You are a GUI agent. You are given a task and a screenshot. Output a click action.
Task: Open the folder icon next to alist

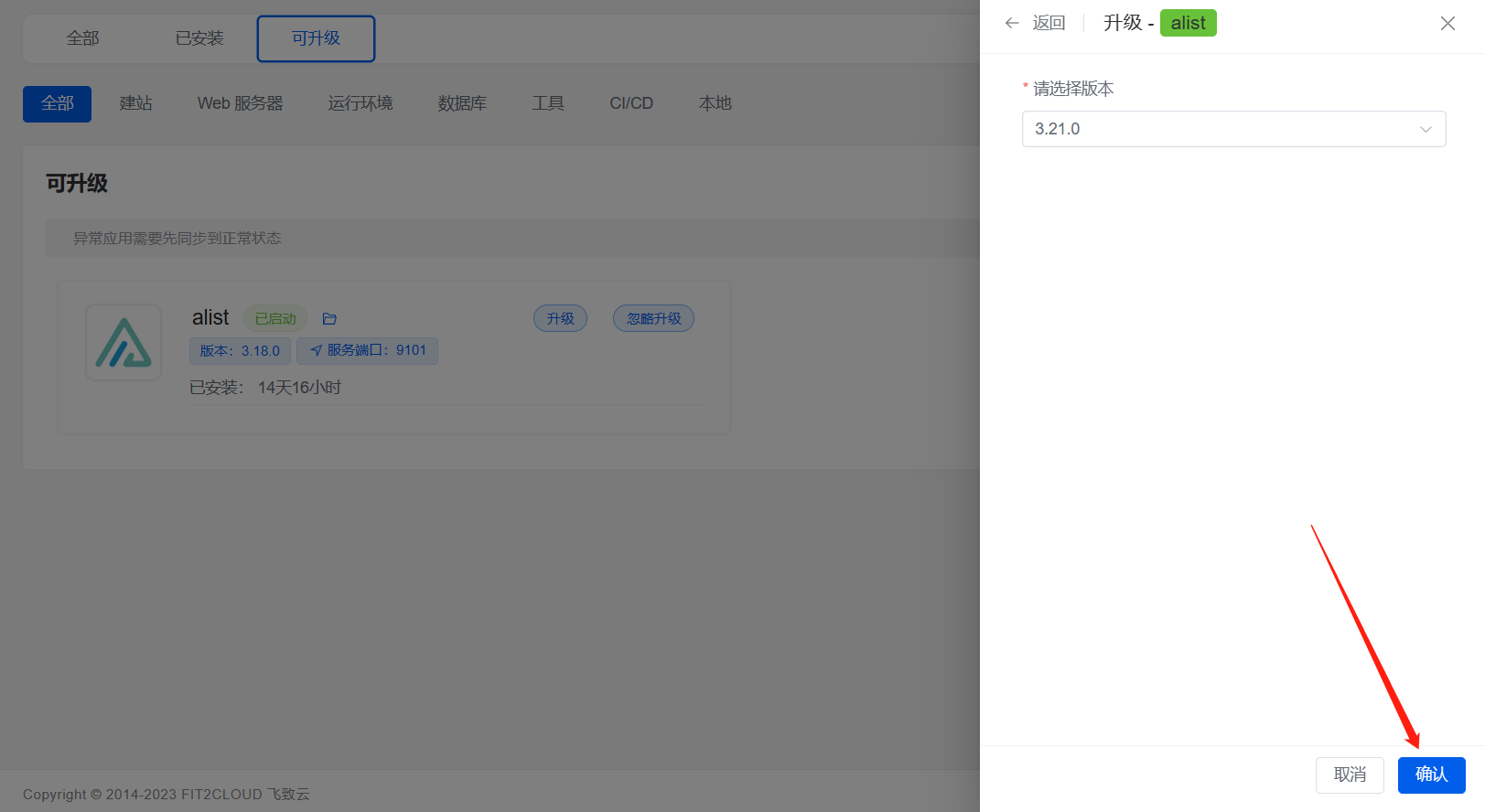pyautogui.click(x=329, y=318)
